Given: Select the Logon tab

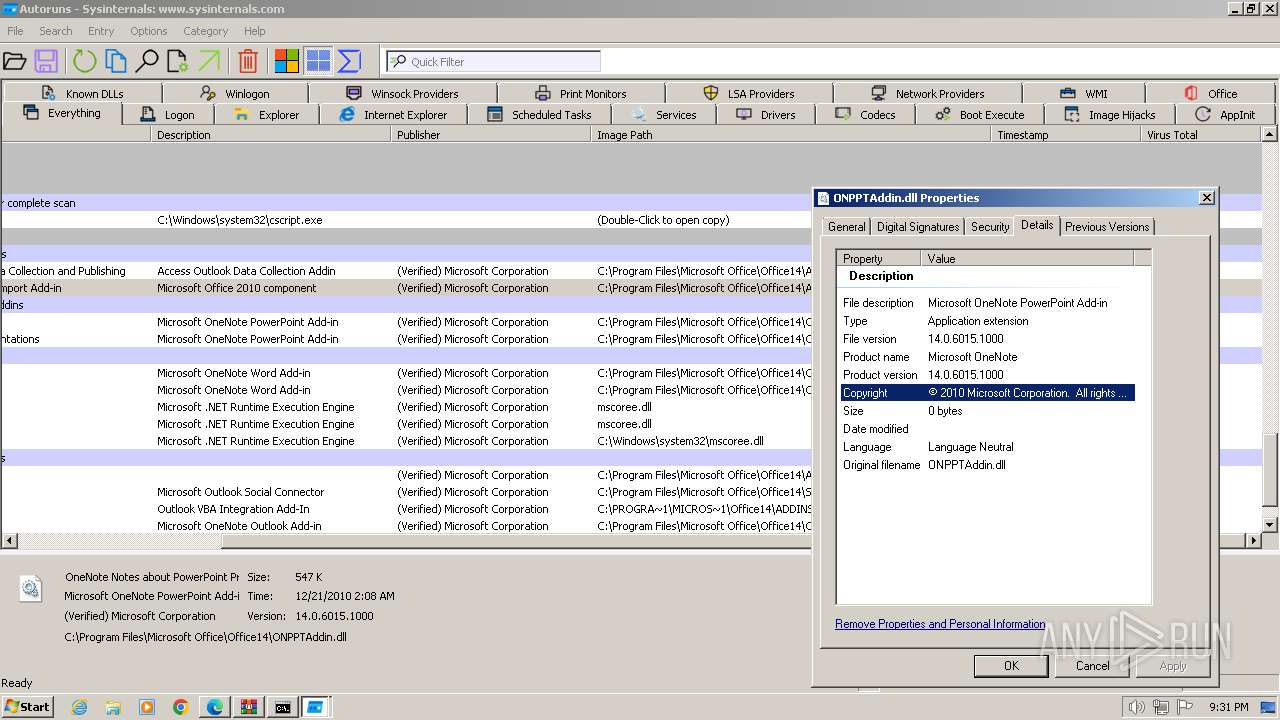Looking at the screenshot, I should point(168,115).
